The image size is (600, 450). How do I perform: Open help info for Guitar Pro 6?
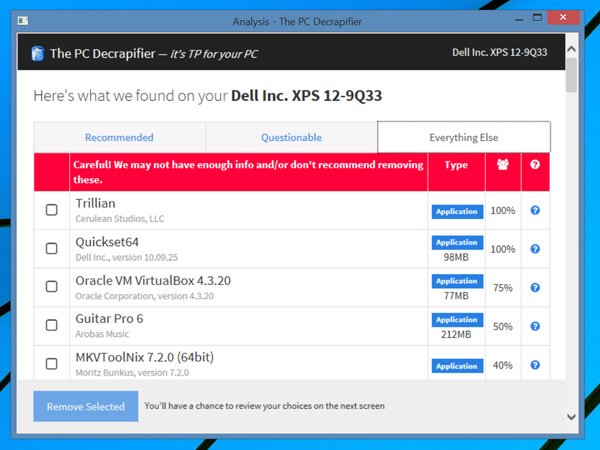click(535, 326)
